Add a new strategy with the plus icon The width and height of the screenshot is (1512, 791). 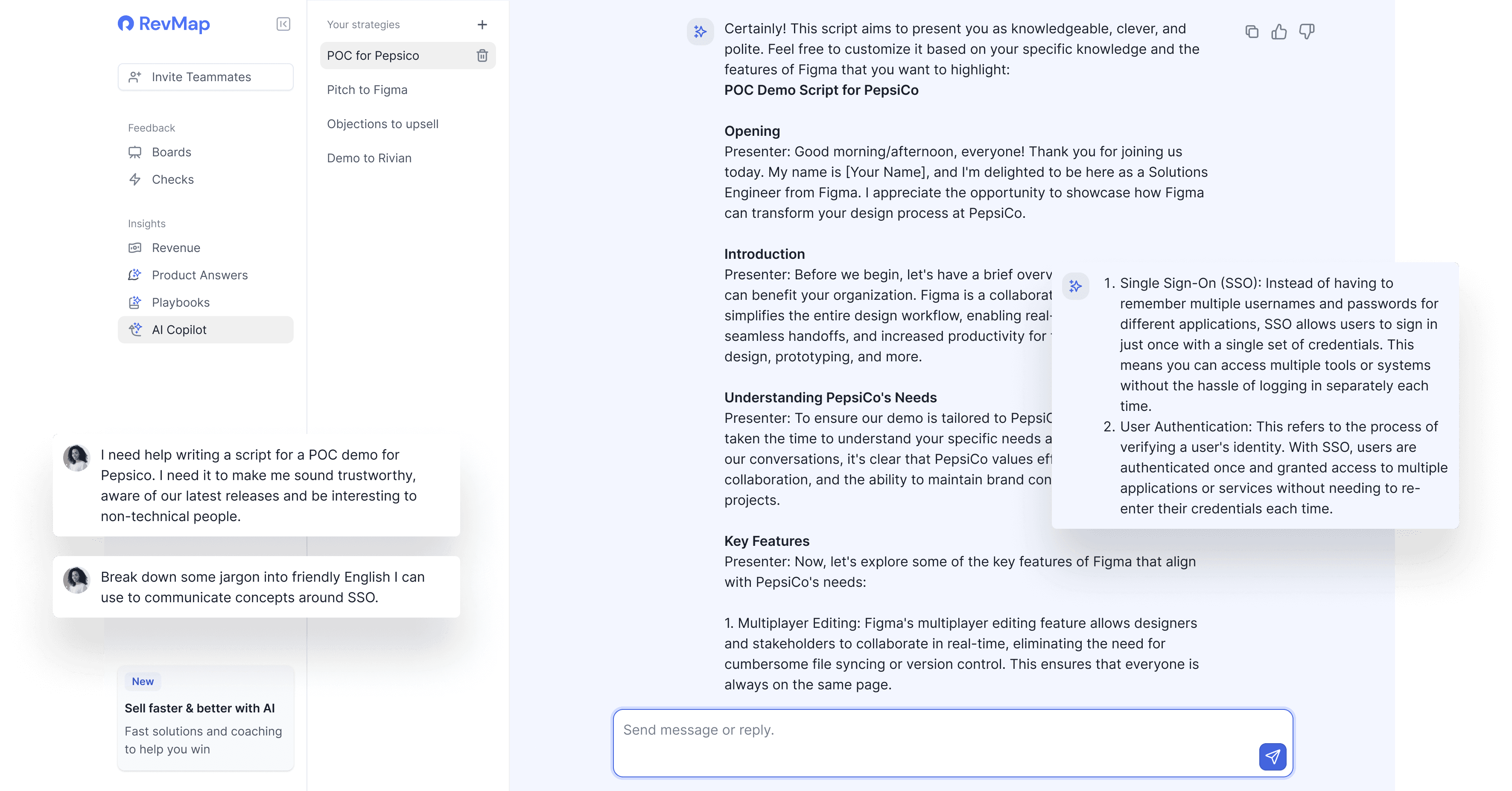[482, 25]
